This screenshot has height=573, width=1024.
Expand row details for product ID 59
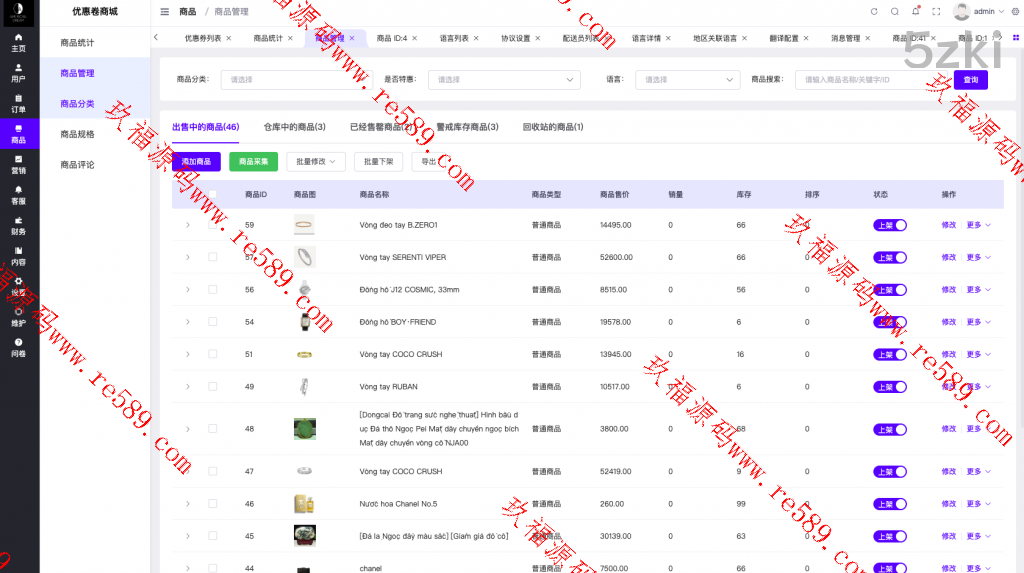point(187,226)
